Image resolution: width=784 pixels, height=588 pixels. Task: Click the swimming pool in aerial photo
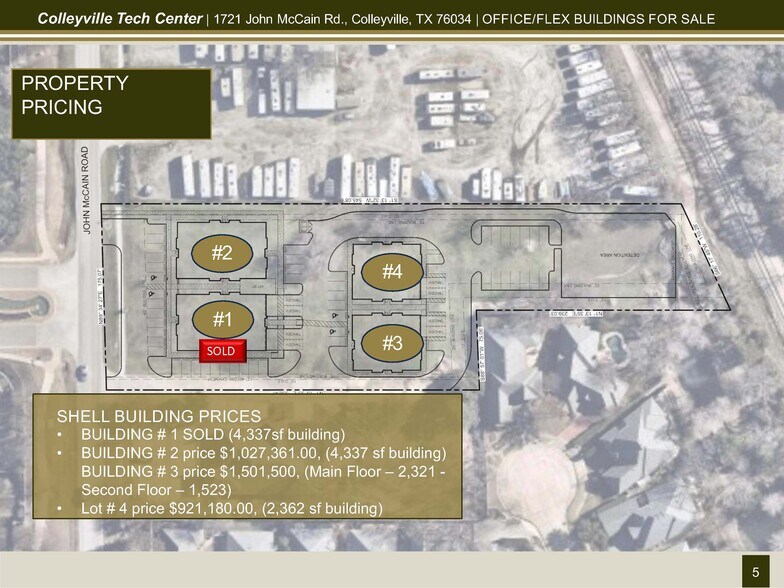615,347
